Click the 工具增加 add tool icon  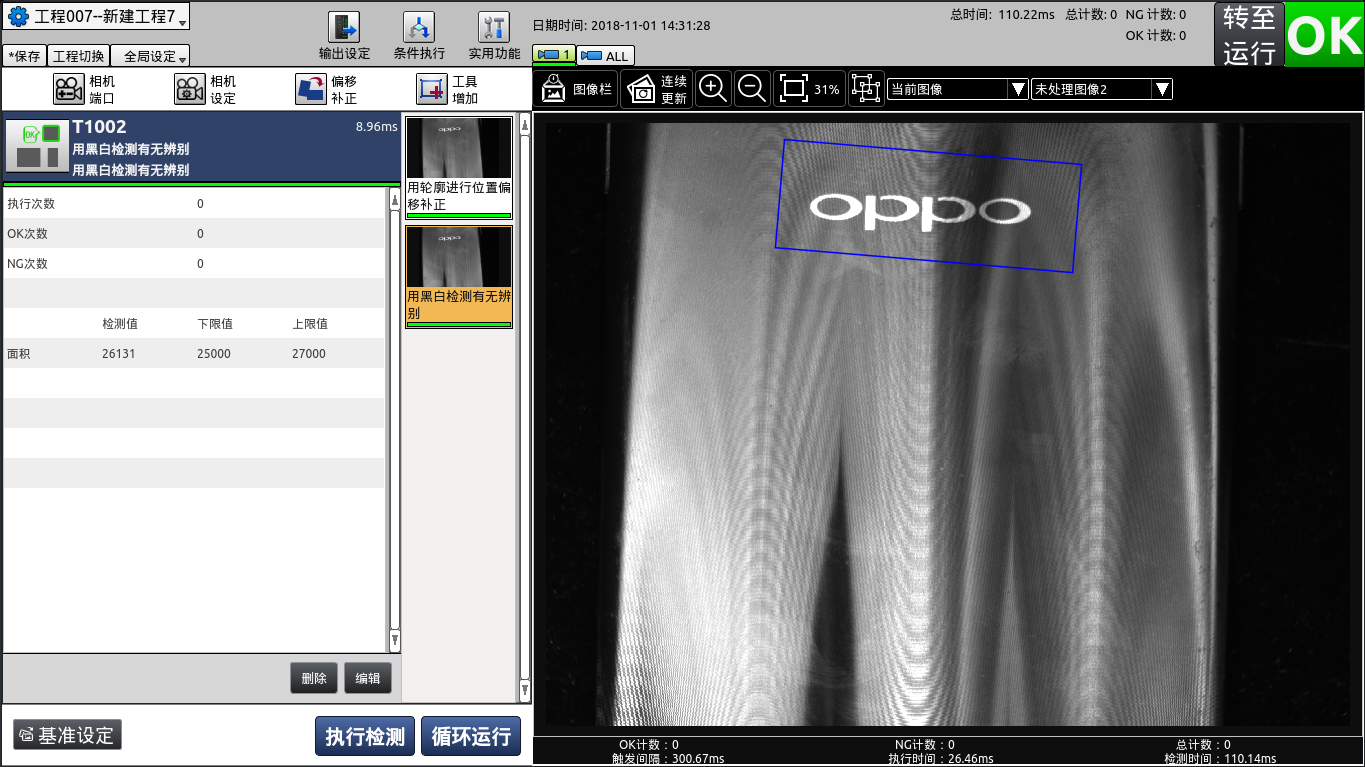pyautogui.click(x=432, y=89)
